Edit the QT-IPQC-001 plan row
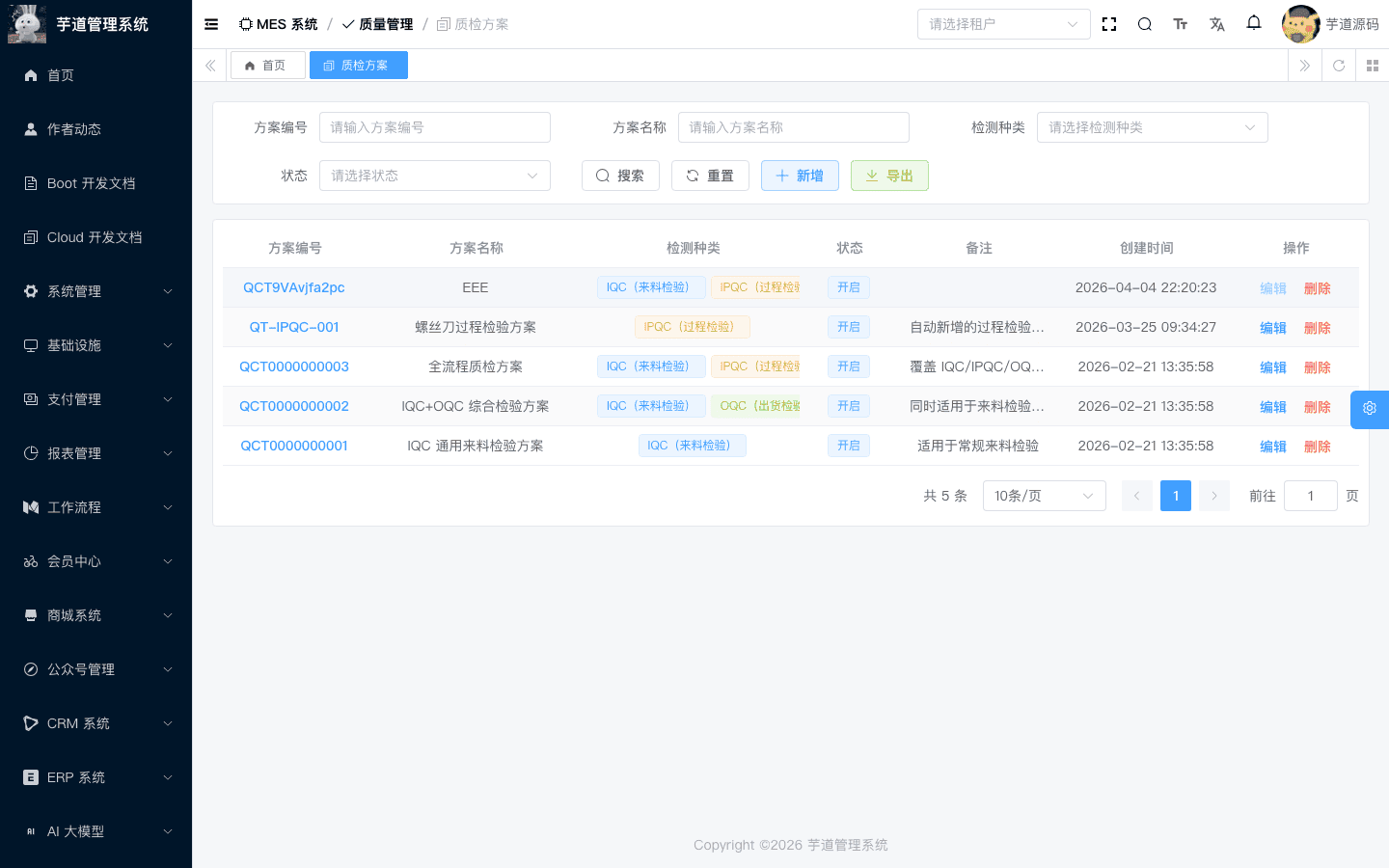Image resolution: width=1389 pixels, height=868 pixels. 1272,327
